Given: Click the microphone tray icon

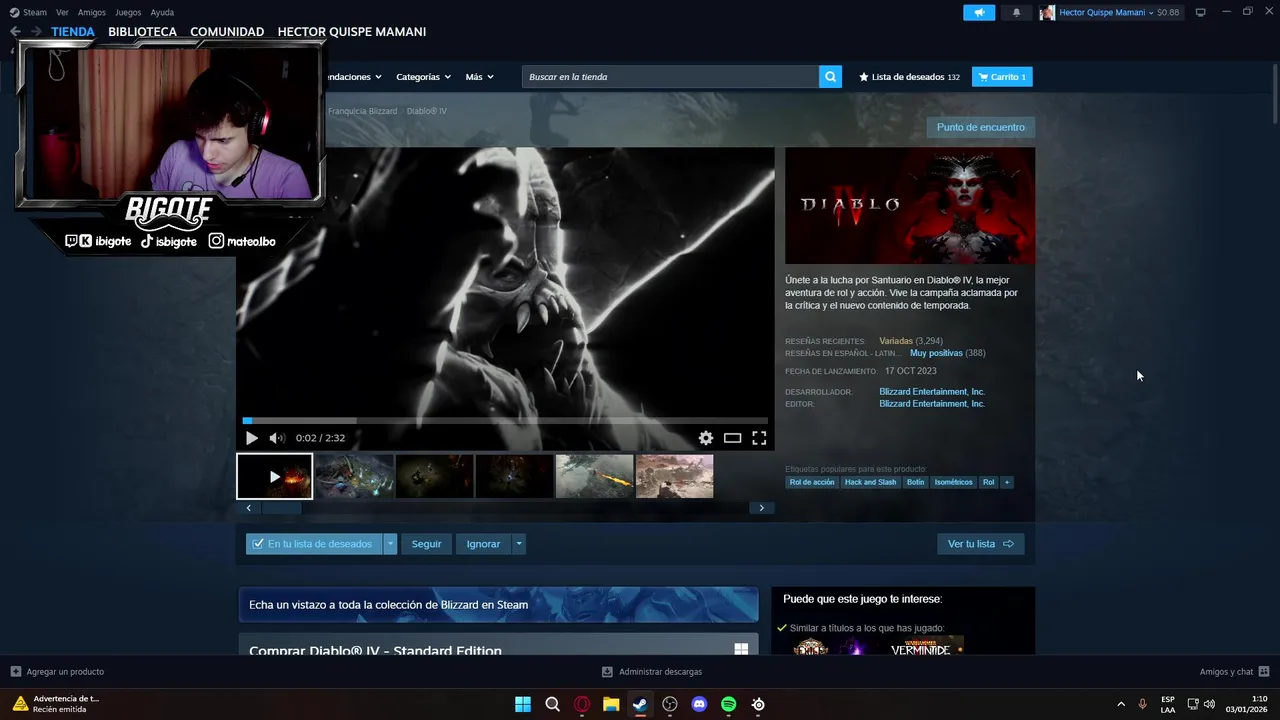Looking at the screenshot, I should (x=1143, y=704).
